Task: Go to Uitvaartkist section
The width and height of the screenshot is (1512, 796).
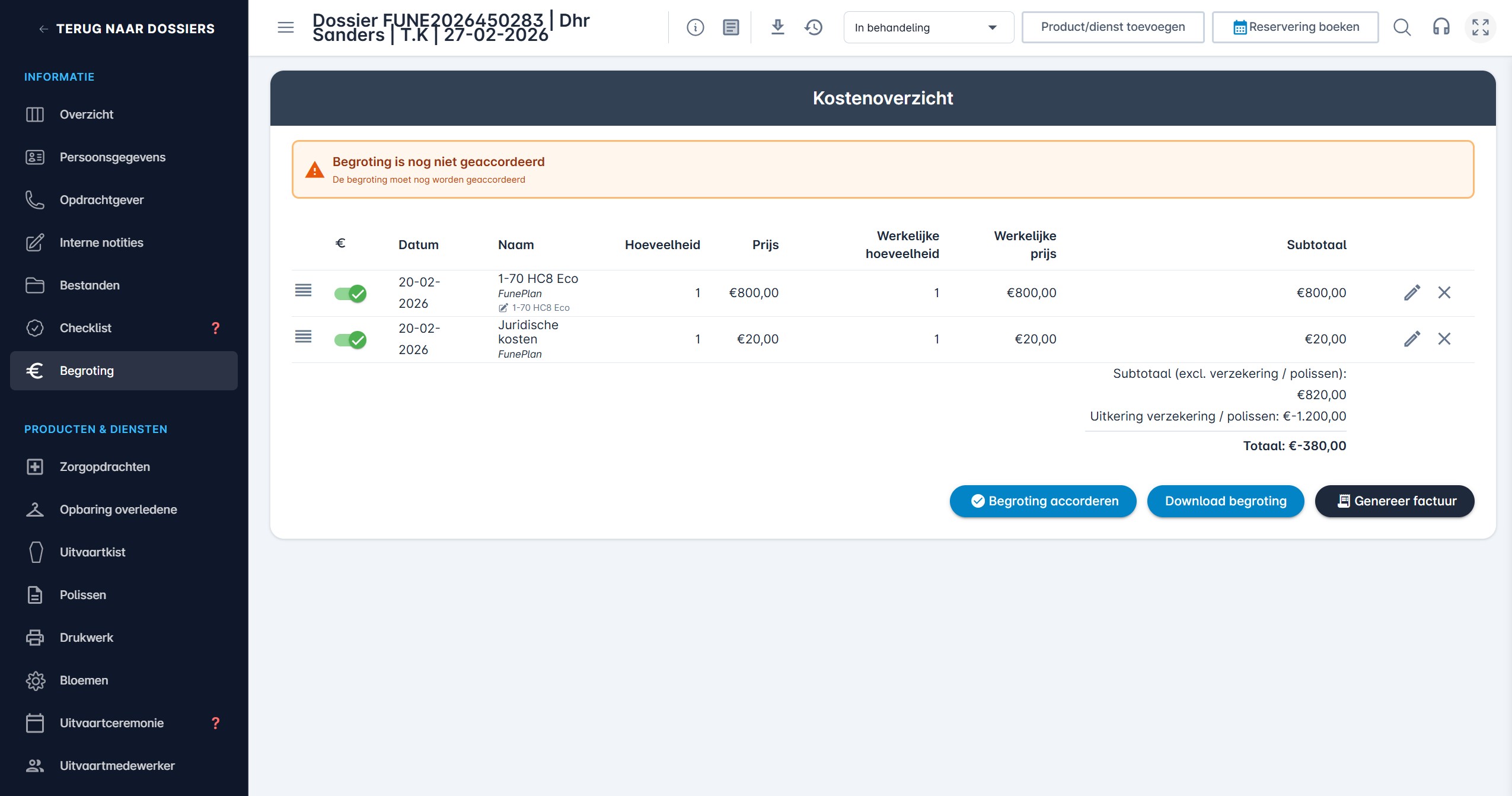Action: pyautogui.click(x=92, y=552)
